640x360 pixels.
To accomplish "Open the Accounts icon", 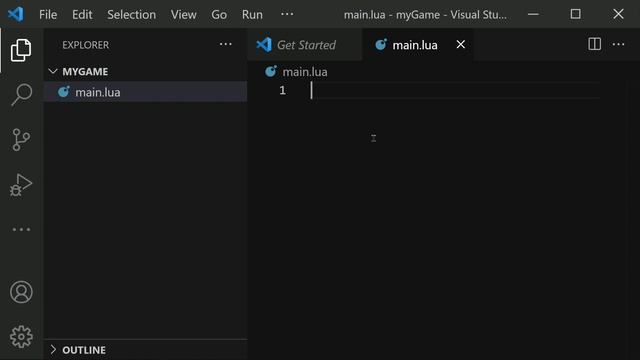I will tap(21, 292).
